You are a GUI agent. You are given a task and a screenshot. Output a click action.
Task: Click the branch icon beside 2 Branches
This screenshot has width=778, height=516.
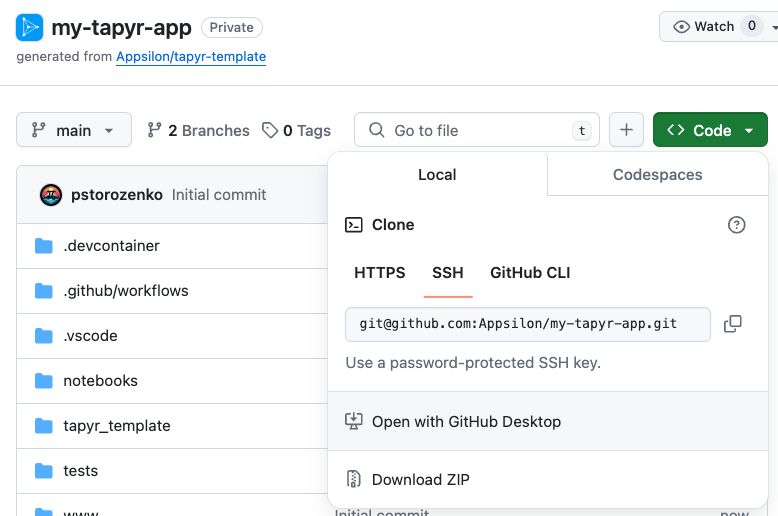coord(154,130)
